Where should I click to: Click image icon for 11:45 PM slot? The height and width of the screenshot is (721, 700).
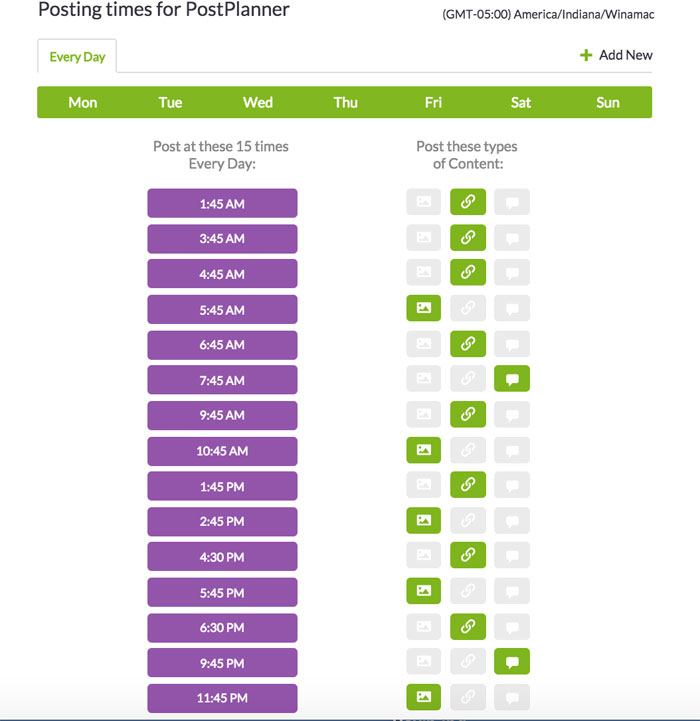pos(423,697)
